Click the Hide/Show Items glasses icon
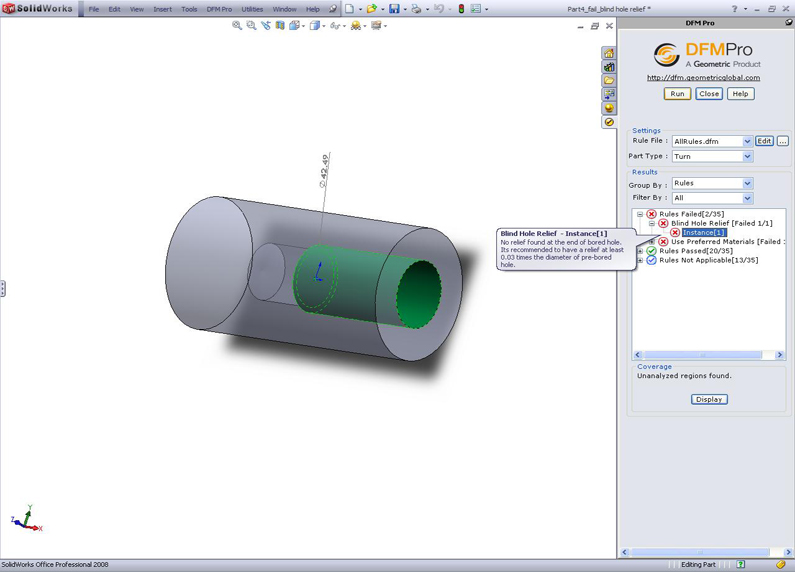The height and width of the screenshot is (572, 795). pos(335,25)
